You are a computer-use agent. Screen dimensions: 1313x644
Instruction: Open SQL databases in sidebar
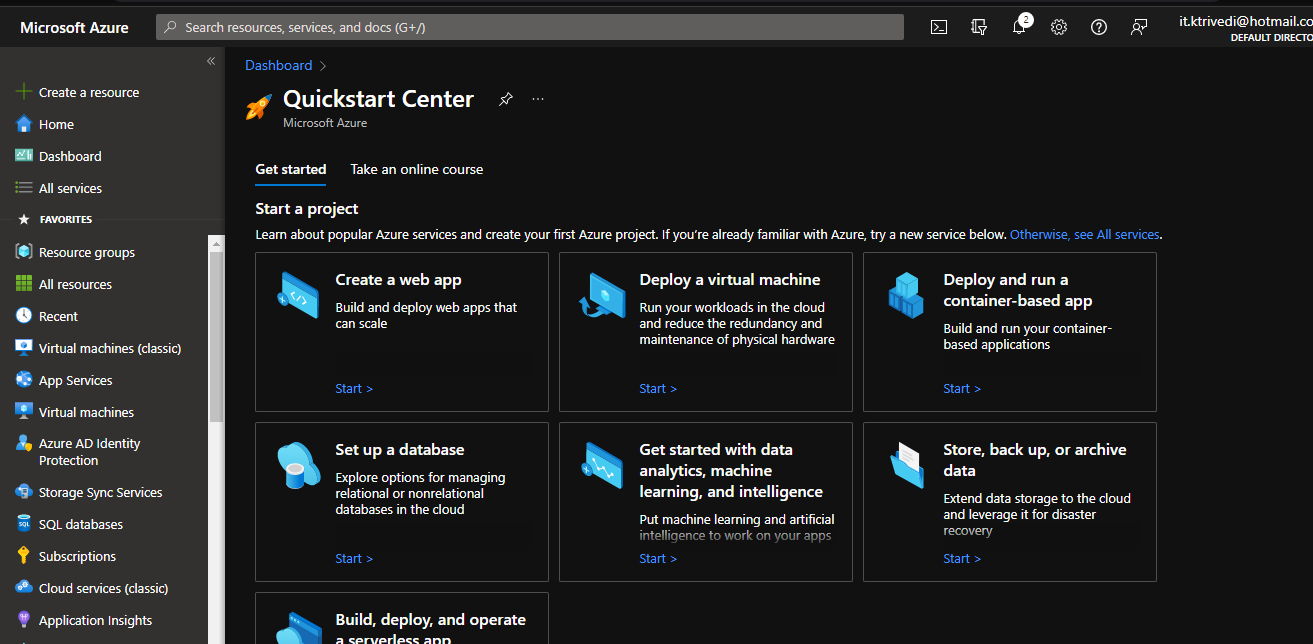point(81,524)
